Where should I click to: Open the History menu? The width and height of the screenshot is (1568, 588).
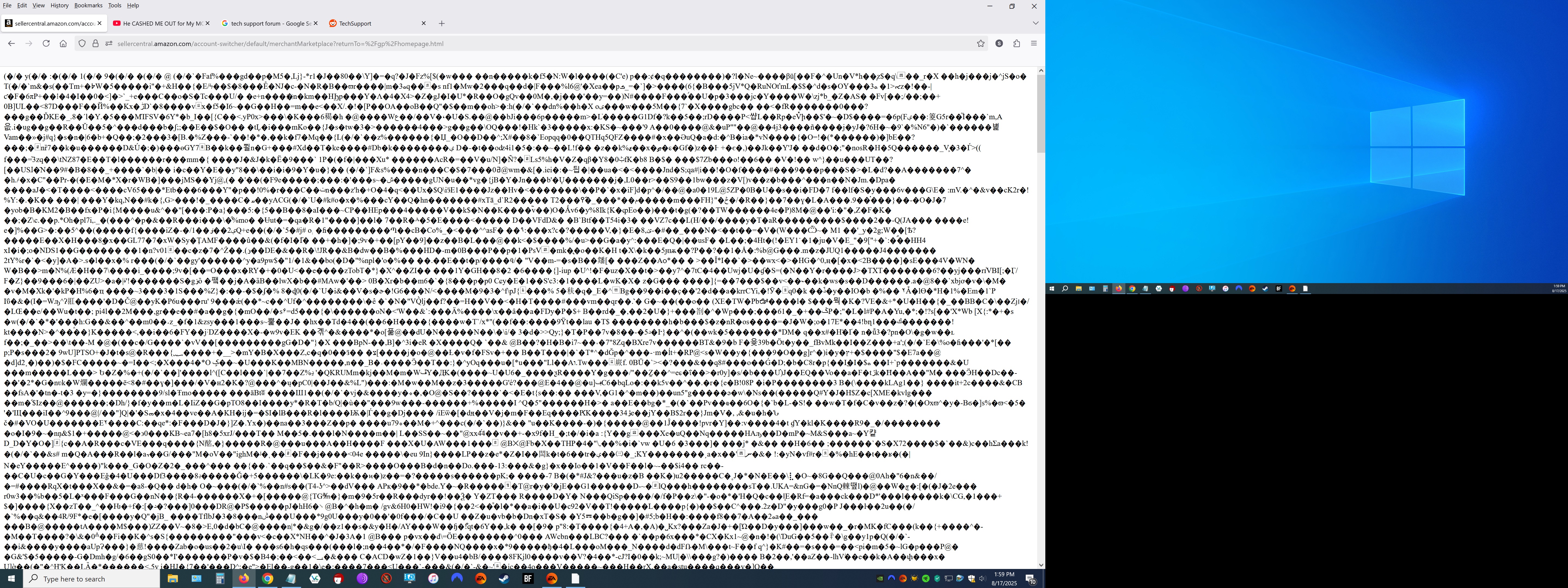click(60, 5)
